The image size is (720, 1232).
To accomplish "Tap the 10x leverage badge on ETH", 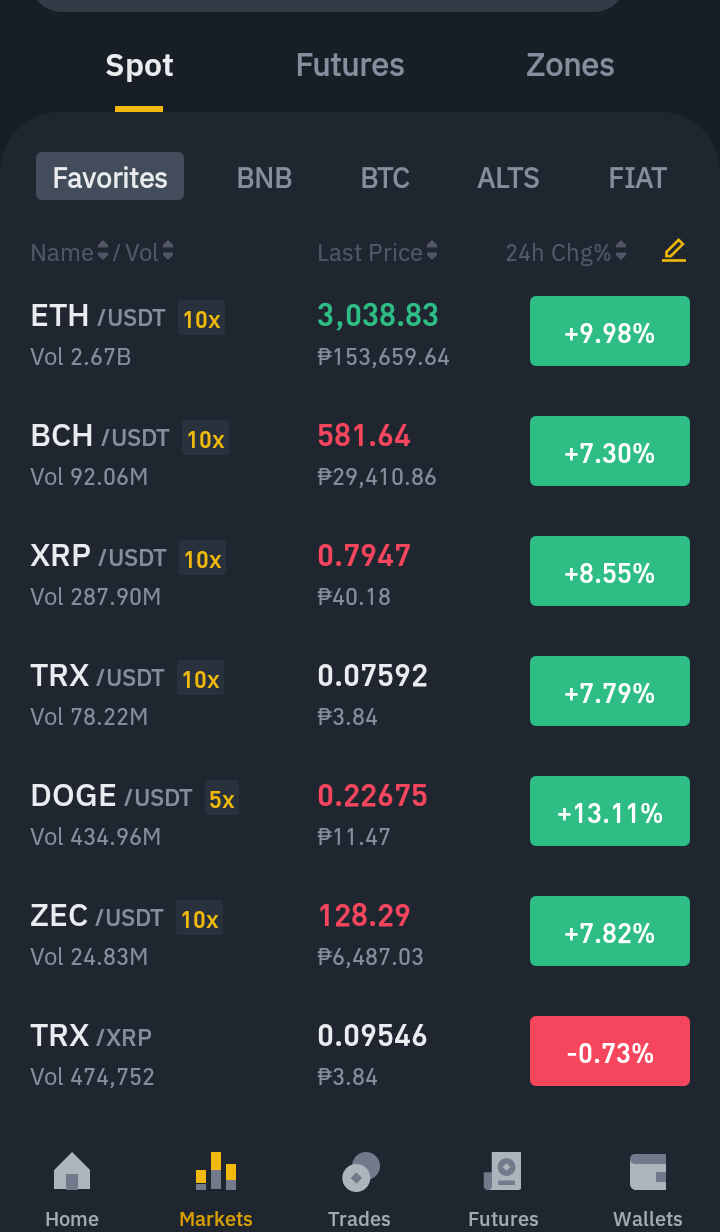I will pyautogui.click(x=202, y=319).
